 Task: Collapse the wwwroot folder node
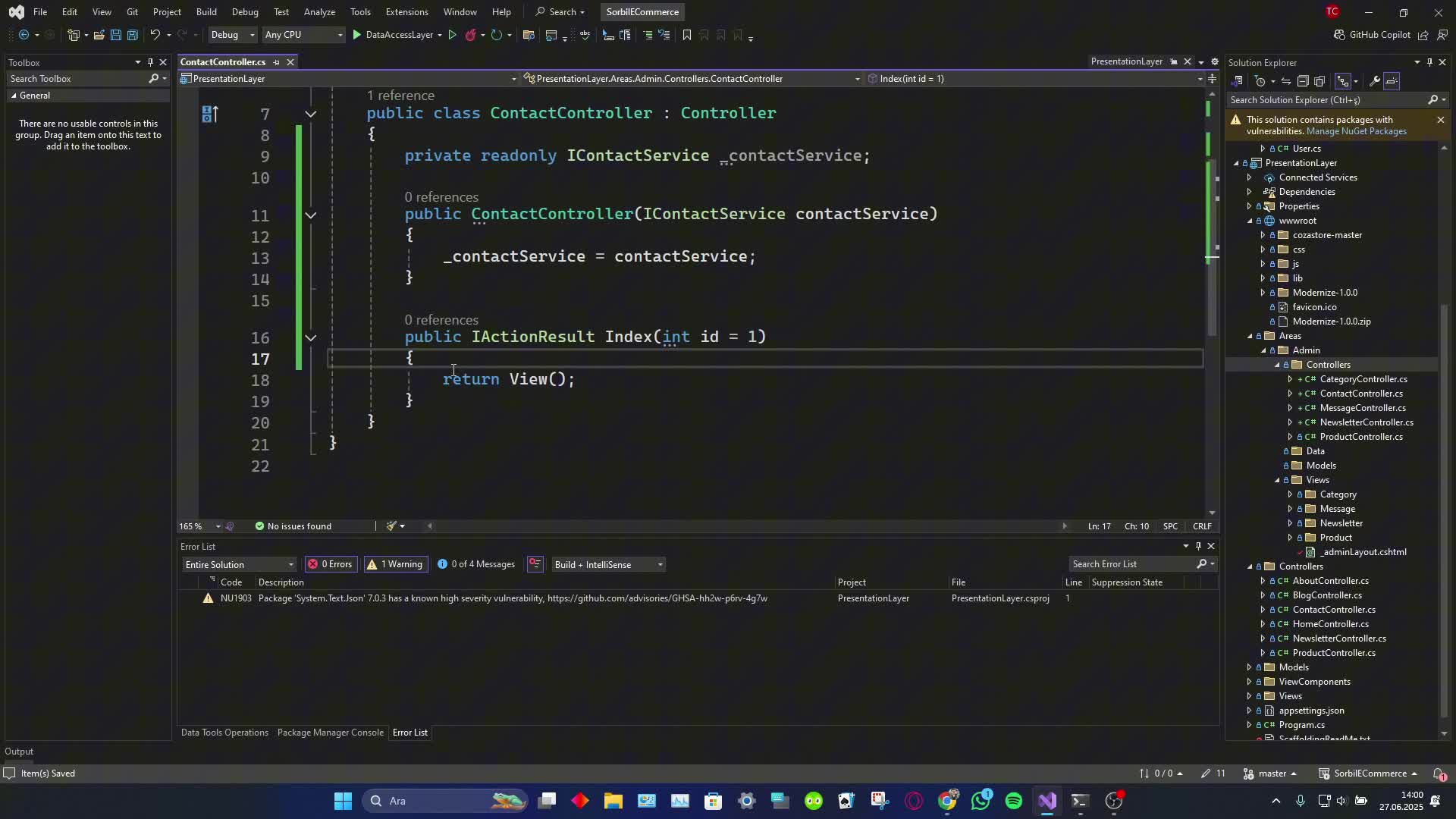1250,221
